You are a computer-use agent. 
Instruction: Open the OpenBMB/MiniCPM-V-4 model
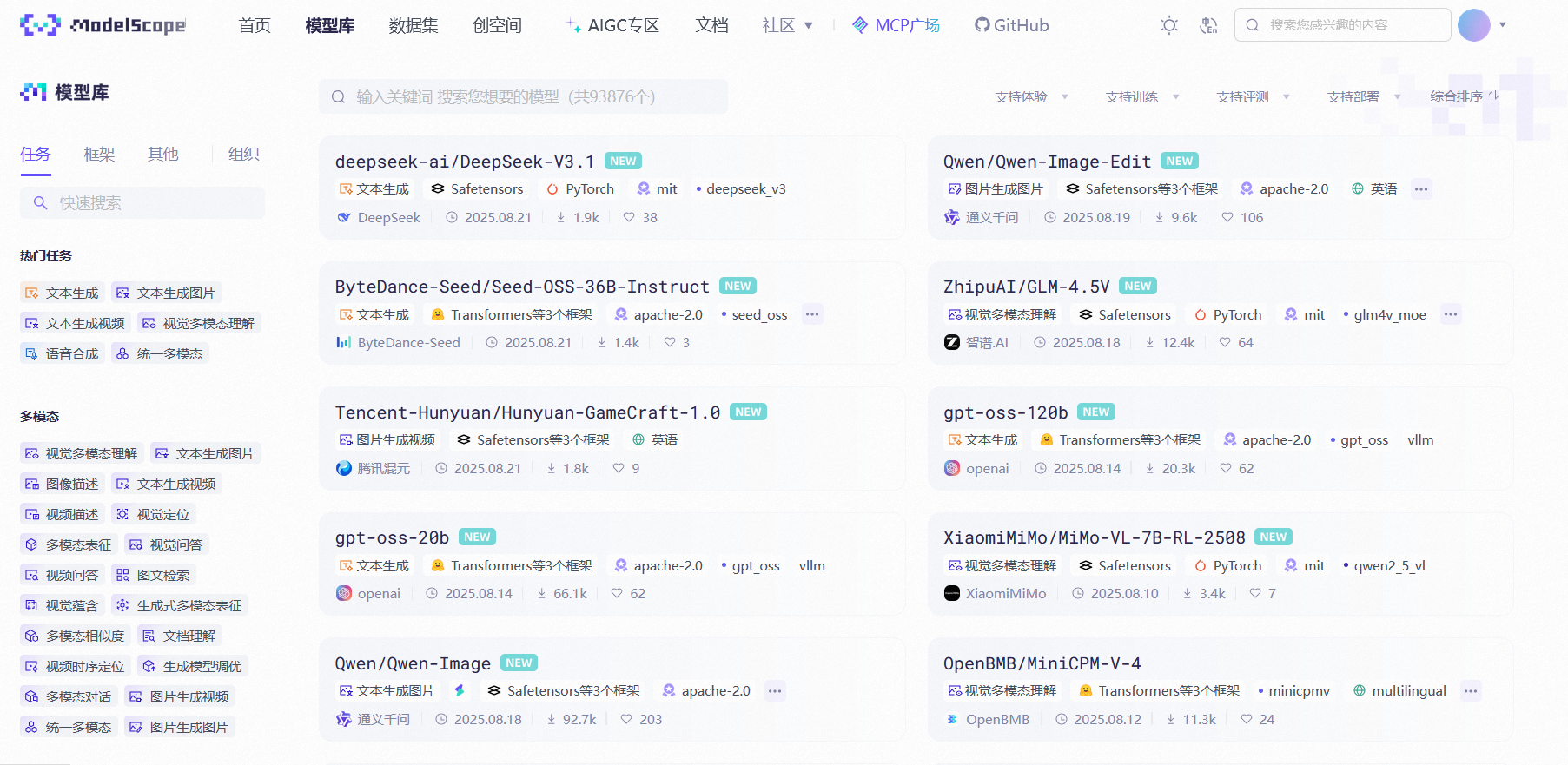tap(1042, 663)
